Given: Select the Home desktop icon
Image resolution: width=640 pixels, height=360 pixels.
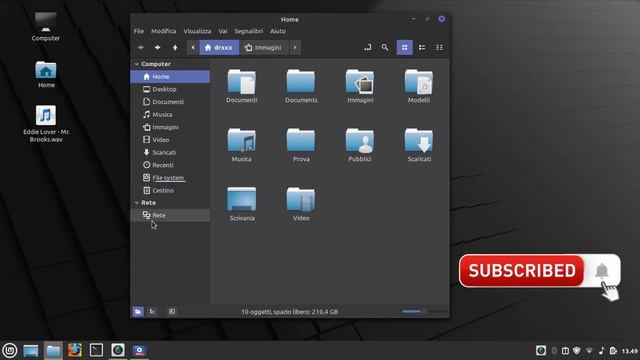Looking at the screenshot, I should tap(46, 75).
